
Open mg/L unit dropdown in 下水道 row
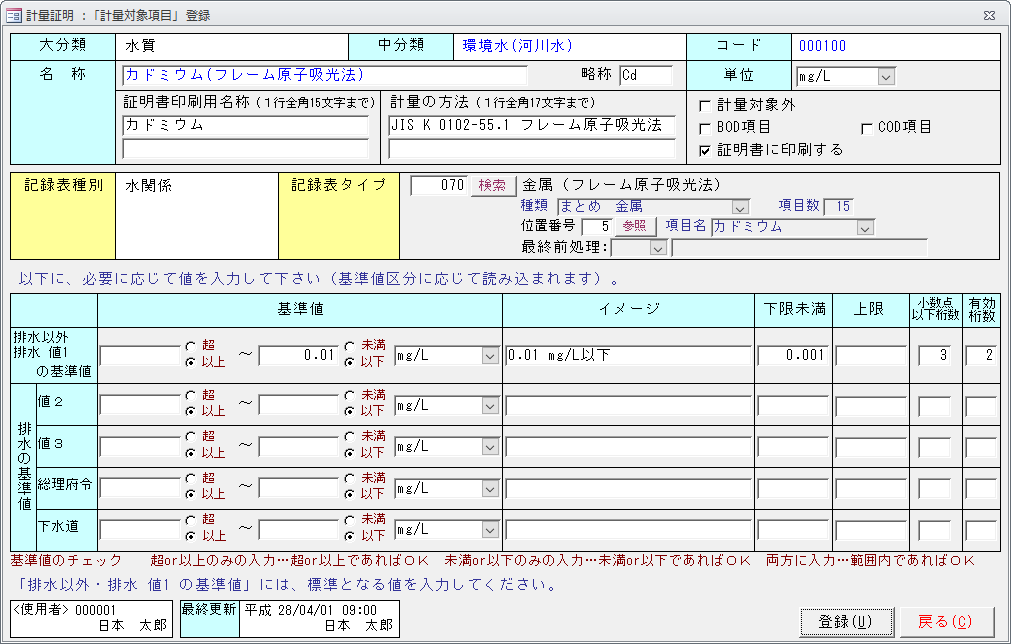[489, 531]
